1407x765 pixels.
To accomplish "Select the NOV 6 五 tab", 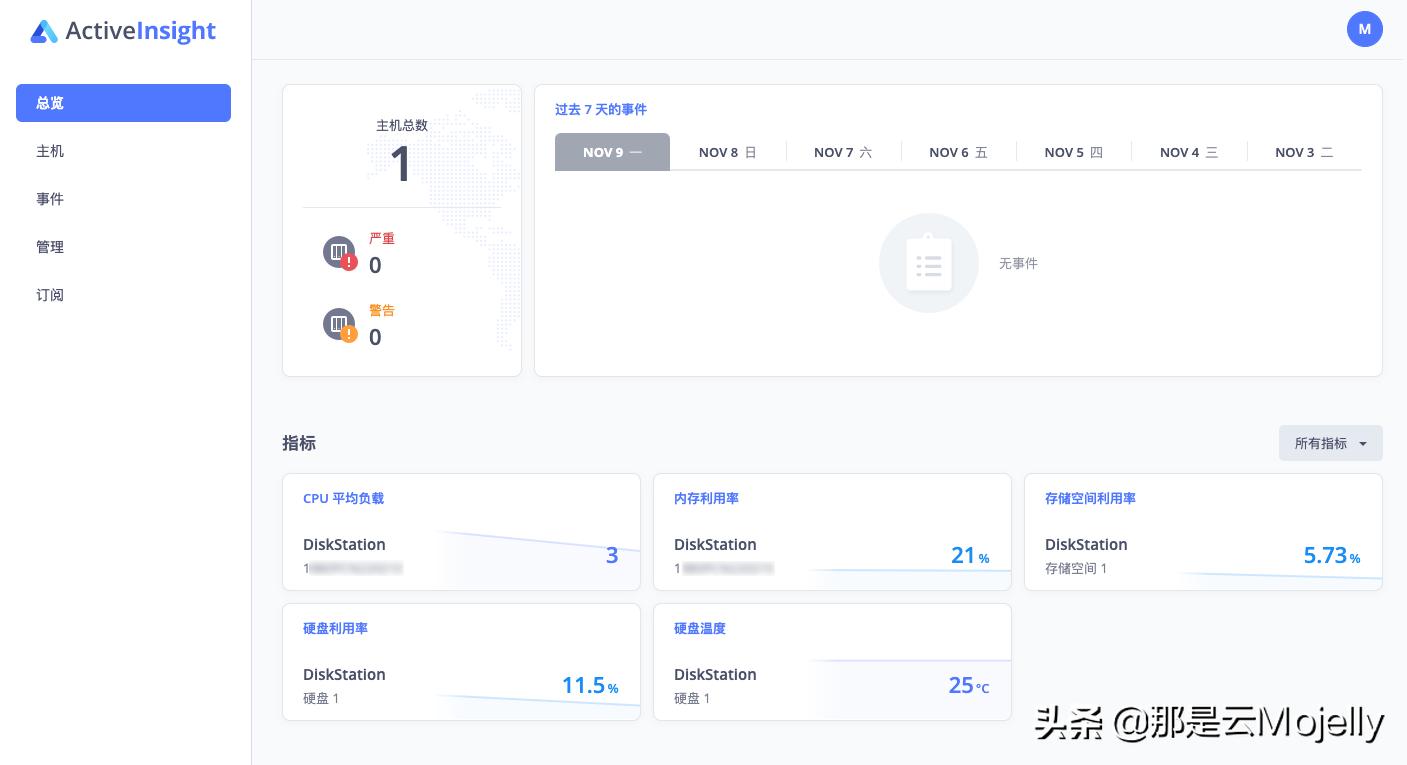I will tap(959, 152).
